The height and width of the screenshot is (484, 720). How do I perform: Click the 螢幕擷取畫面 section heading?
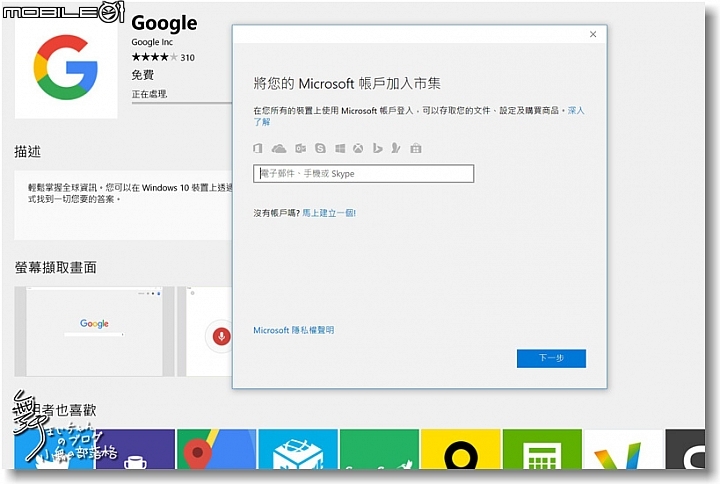(56, 267)
